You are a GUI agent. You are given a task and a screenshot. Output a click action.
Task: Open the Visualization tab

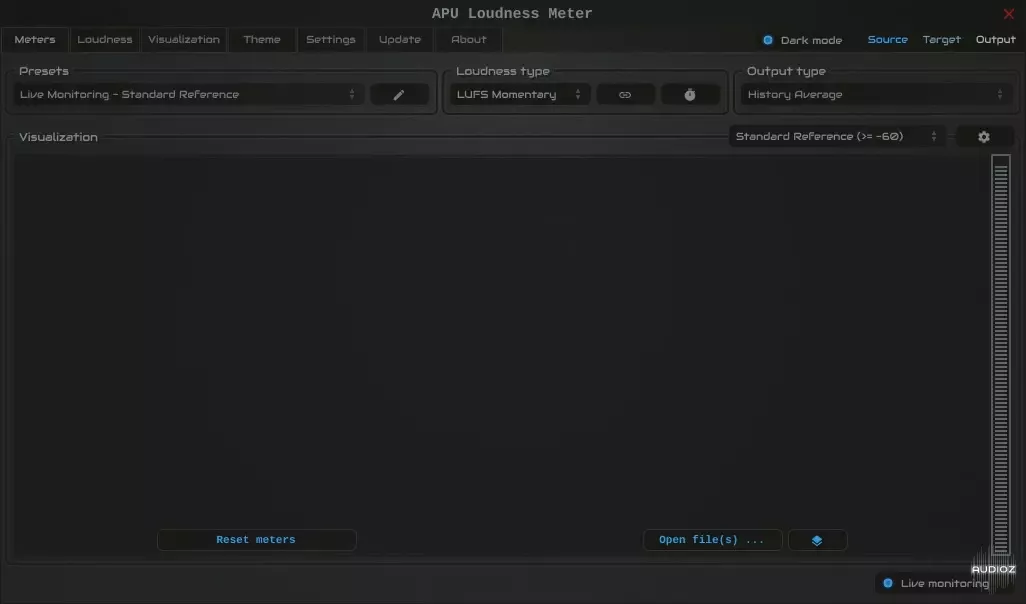point(184,39)
